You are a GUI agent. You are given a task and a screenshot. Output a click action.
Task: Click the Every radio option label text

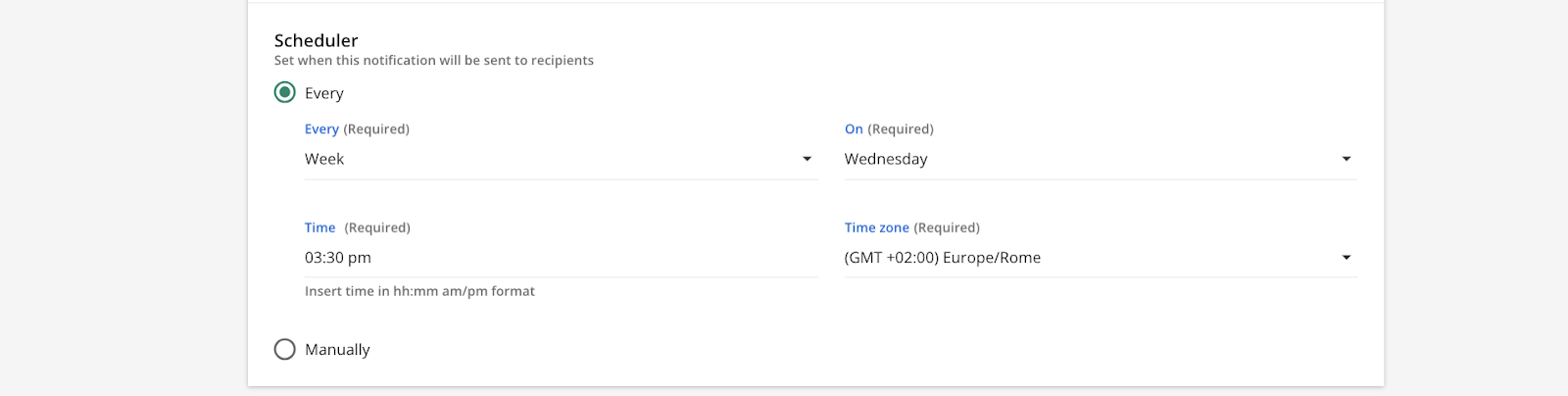[324, 93]
